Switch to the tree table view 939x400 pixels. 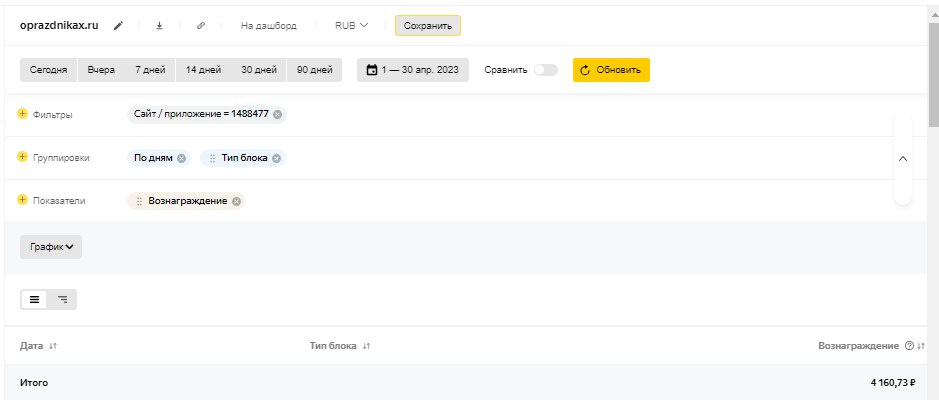pyautogui.click(x=62, y=299)
